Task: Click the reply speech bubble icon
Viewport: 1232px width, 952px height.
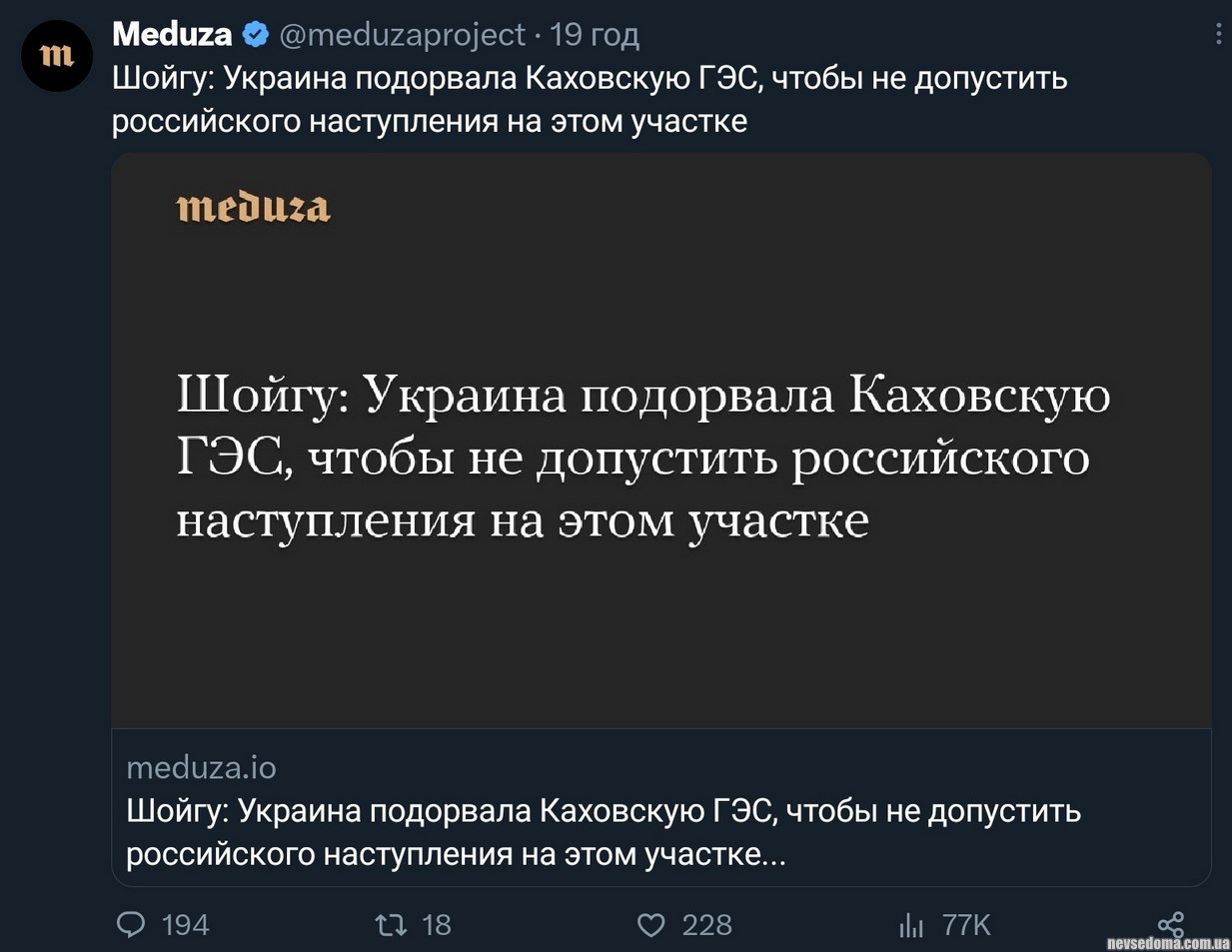Action: point(131,925)
